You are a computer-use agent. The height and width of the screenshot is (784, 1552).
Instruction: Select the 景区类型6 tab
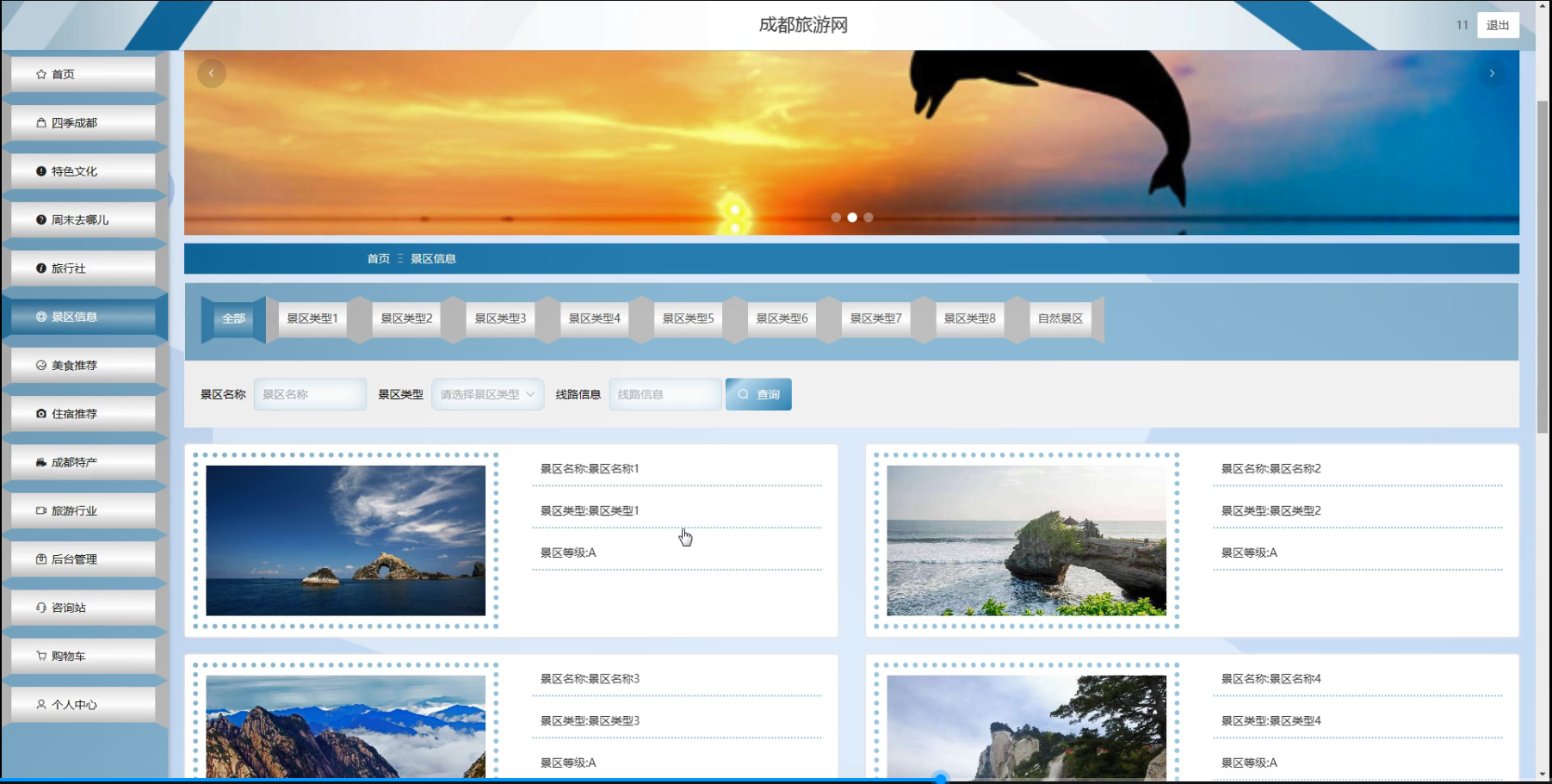coord(782,318)
